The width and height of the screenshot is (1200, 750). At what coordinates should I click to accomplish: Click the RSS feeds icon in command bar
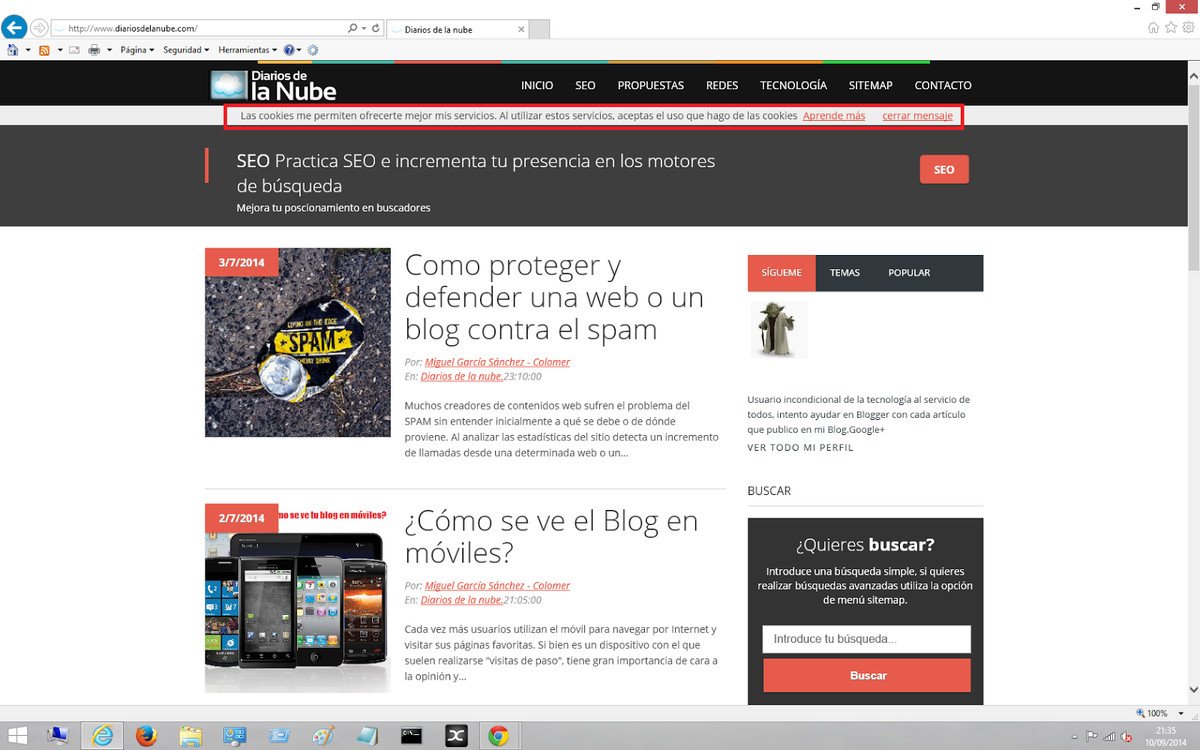[x=44, y=50]
